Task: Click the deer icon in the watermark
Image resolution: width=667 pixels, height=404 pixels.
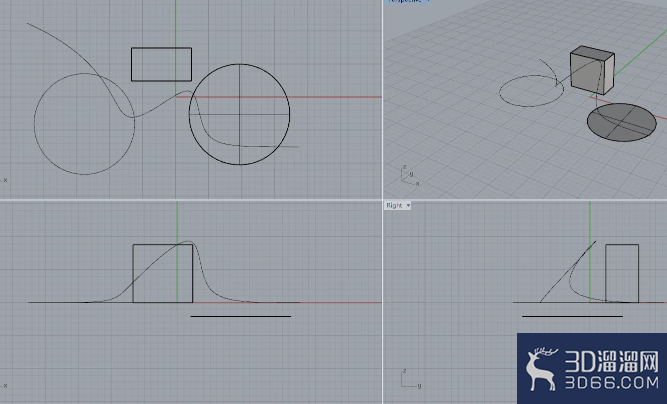Action: coord(541,369)
